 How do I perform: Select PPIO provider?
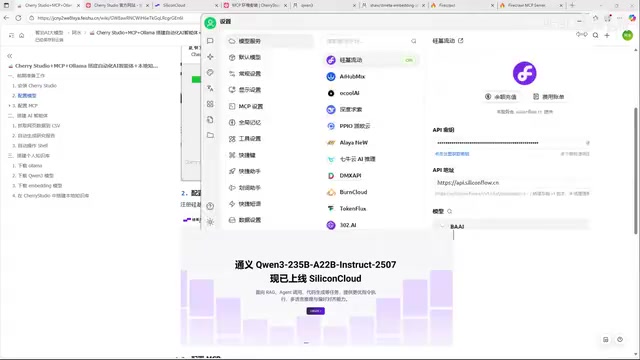click(x=371, y=126)
